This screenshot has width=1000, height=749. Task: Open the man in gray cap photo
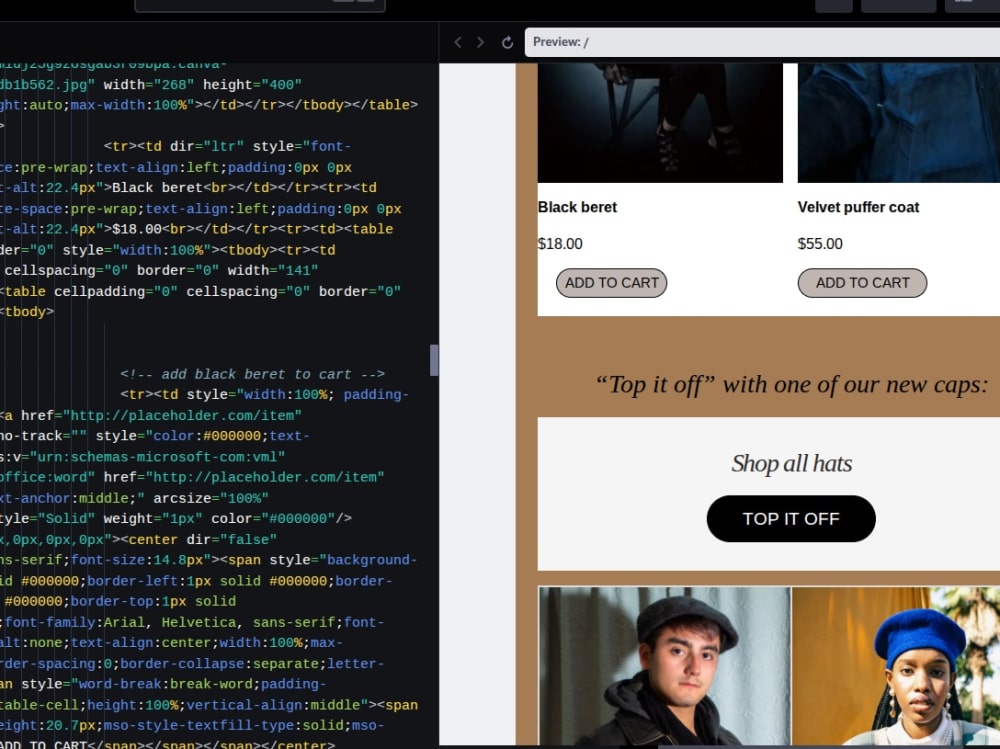click(x=664, y=665)
